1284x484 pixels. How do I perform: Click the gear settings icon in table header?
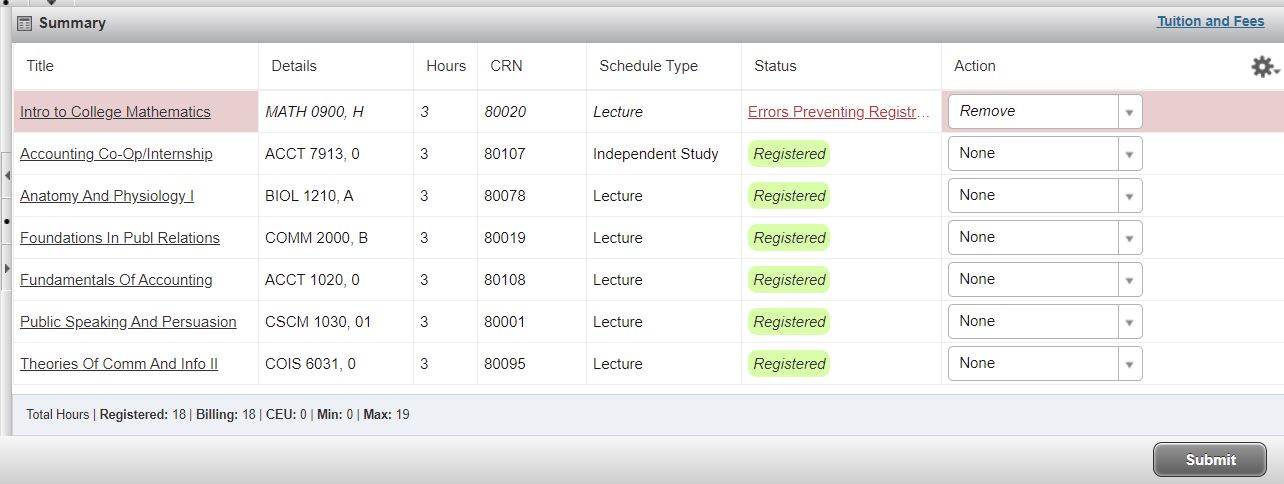1263,67
